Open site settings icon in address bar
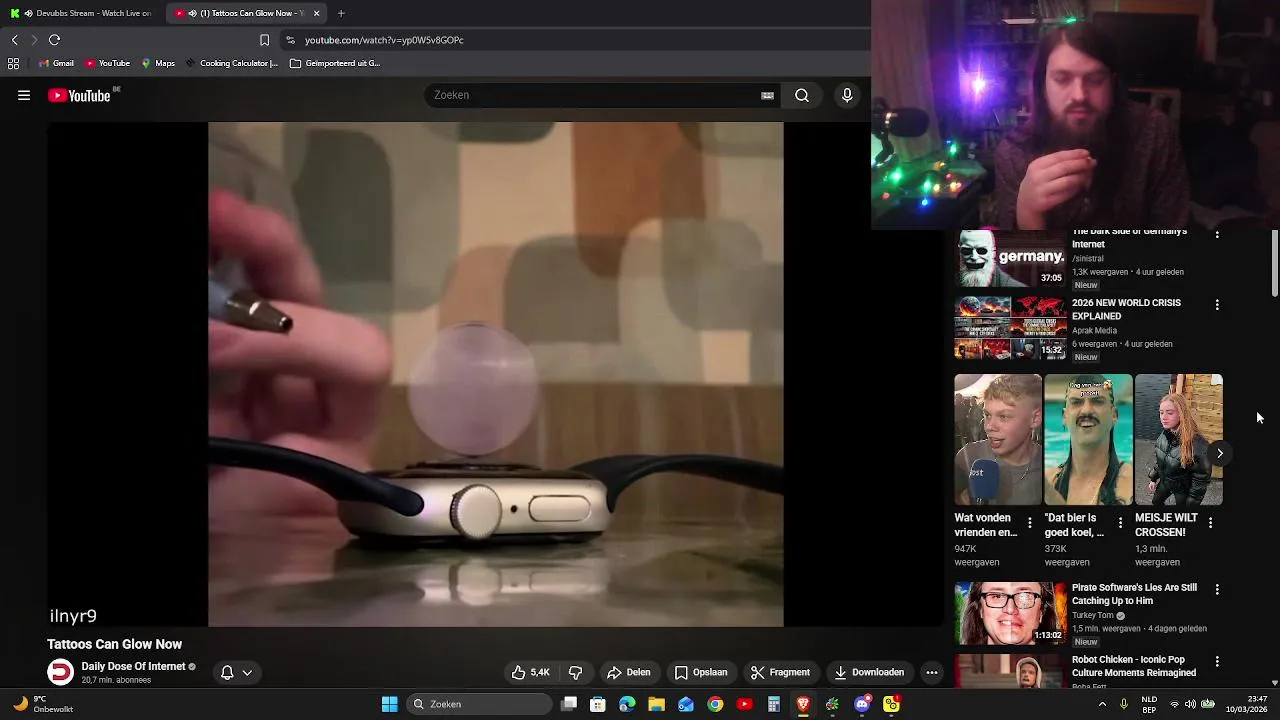This screenshot has width=1280, height=720. coord(290,40)
